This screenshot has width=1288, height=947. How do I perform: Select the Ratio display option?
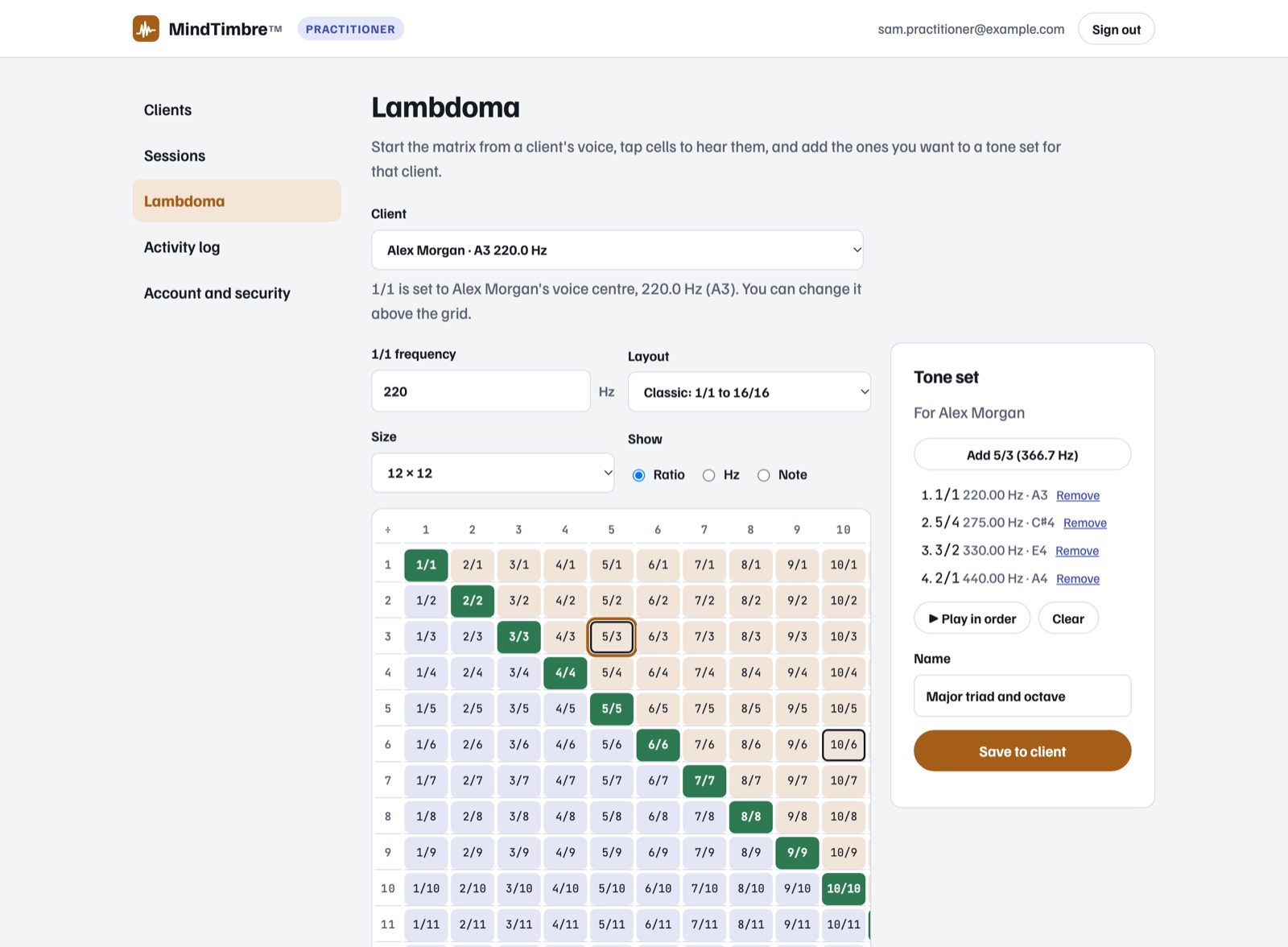(639, 475)
